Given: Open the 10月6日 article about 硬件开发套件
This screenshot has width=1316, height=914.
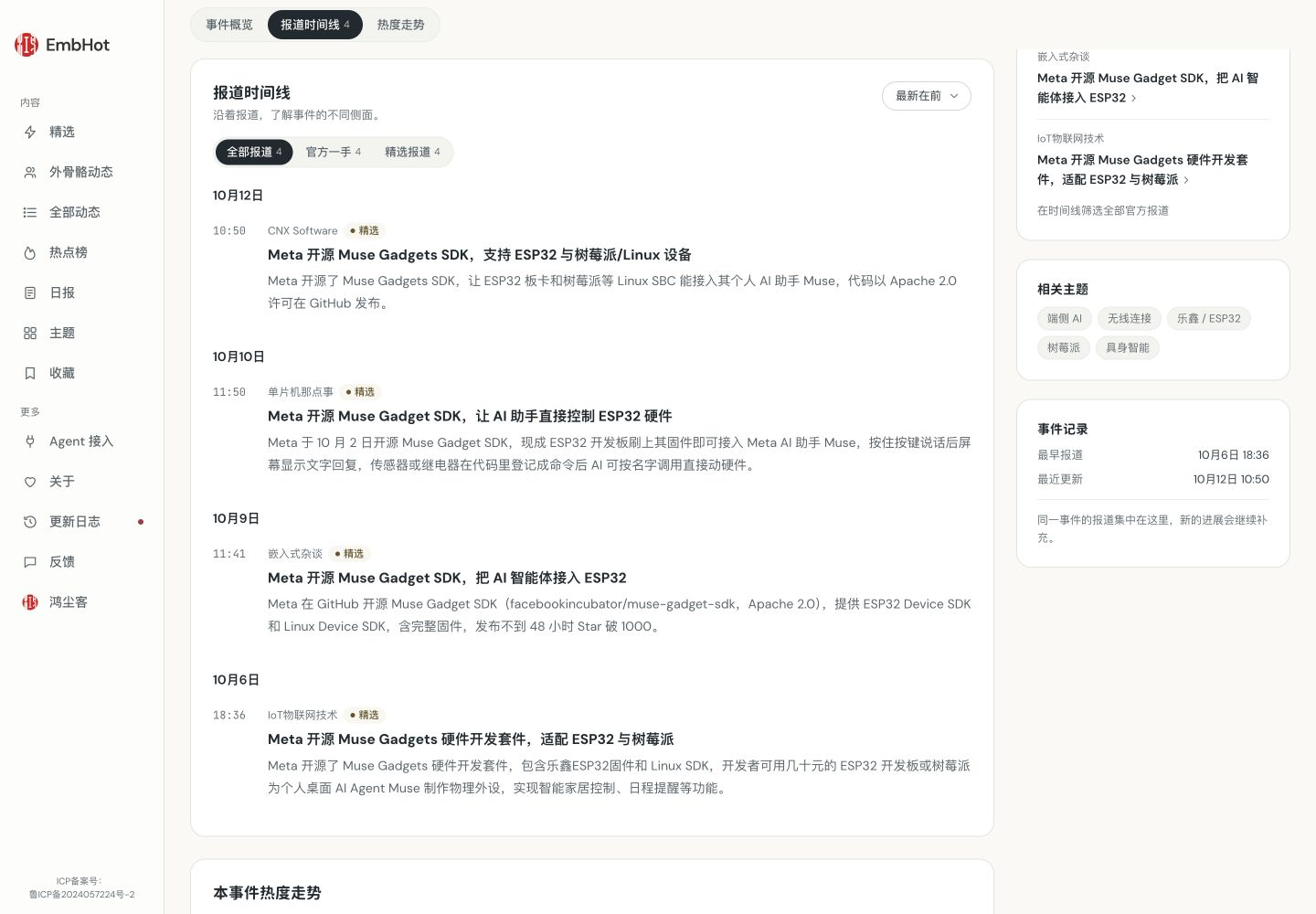Looking at the screenshot, I should click(x=471, y=739).
